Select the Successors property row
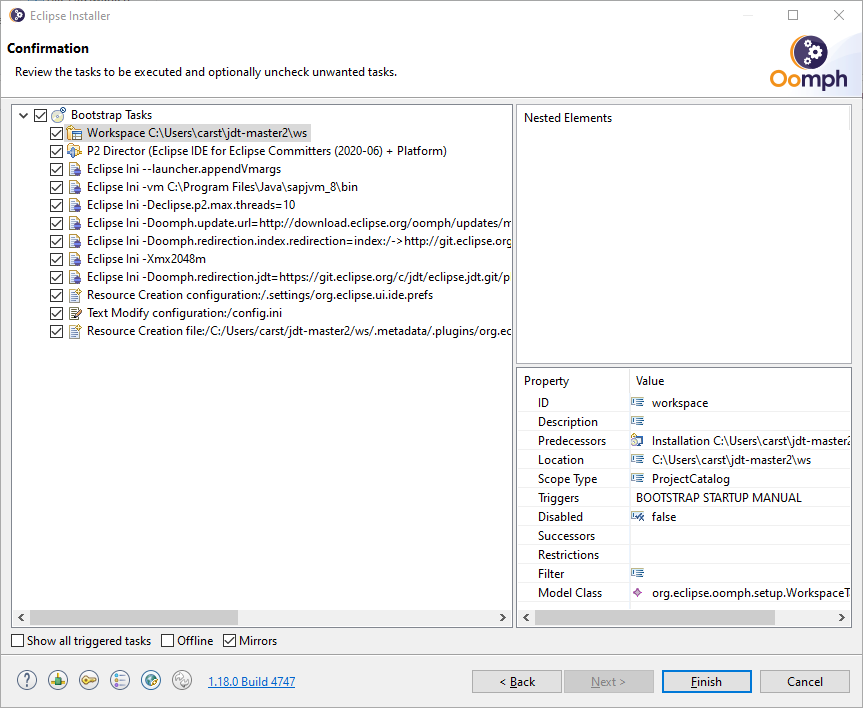863x708 pixels. click(x=684, y=536)
